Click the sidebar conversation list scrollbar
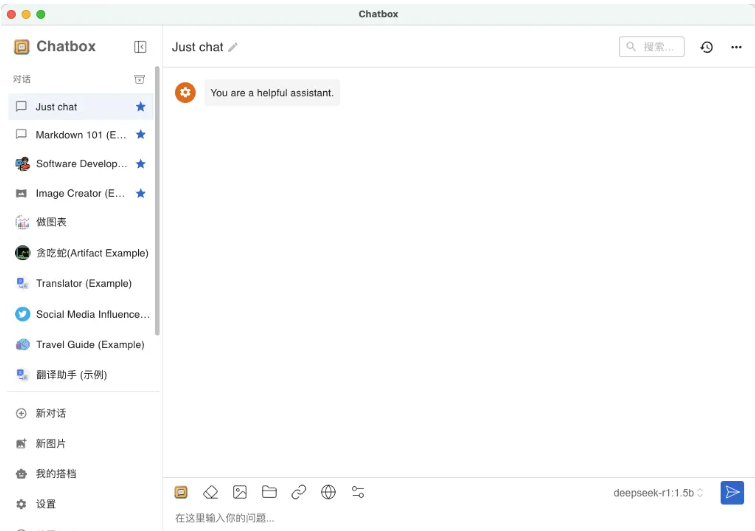 tap(157, 201)
